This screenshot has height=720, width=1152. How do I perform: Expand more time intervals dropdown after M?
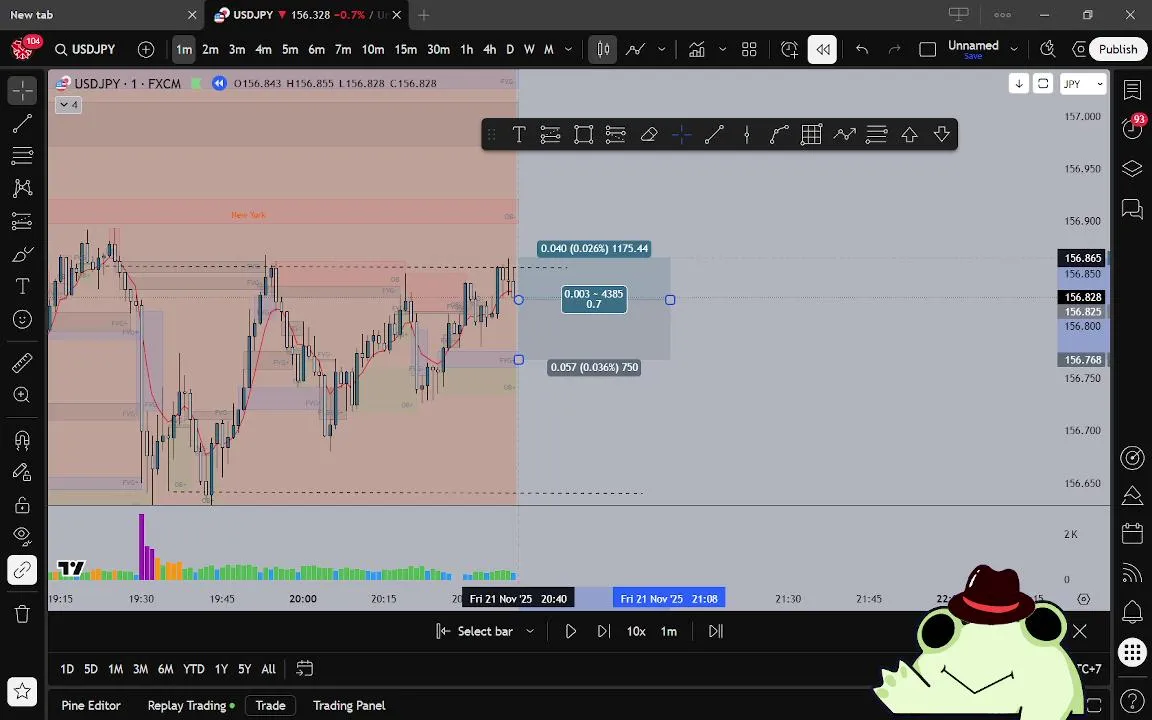(x=568, y=49)
